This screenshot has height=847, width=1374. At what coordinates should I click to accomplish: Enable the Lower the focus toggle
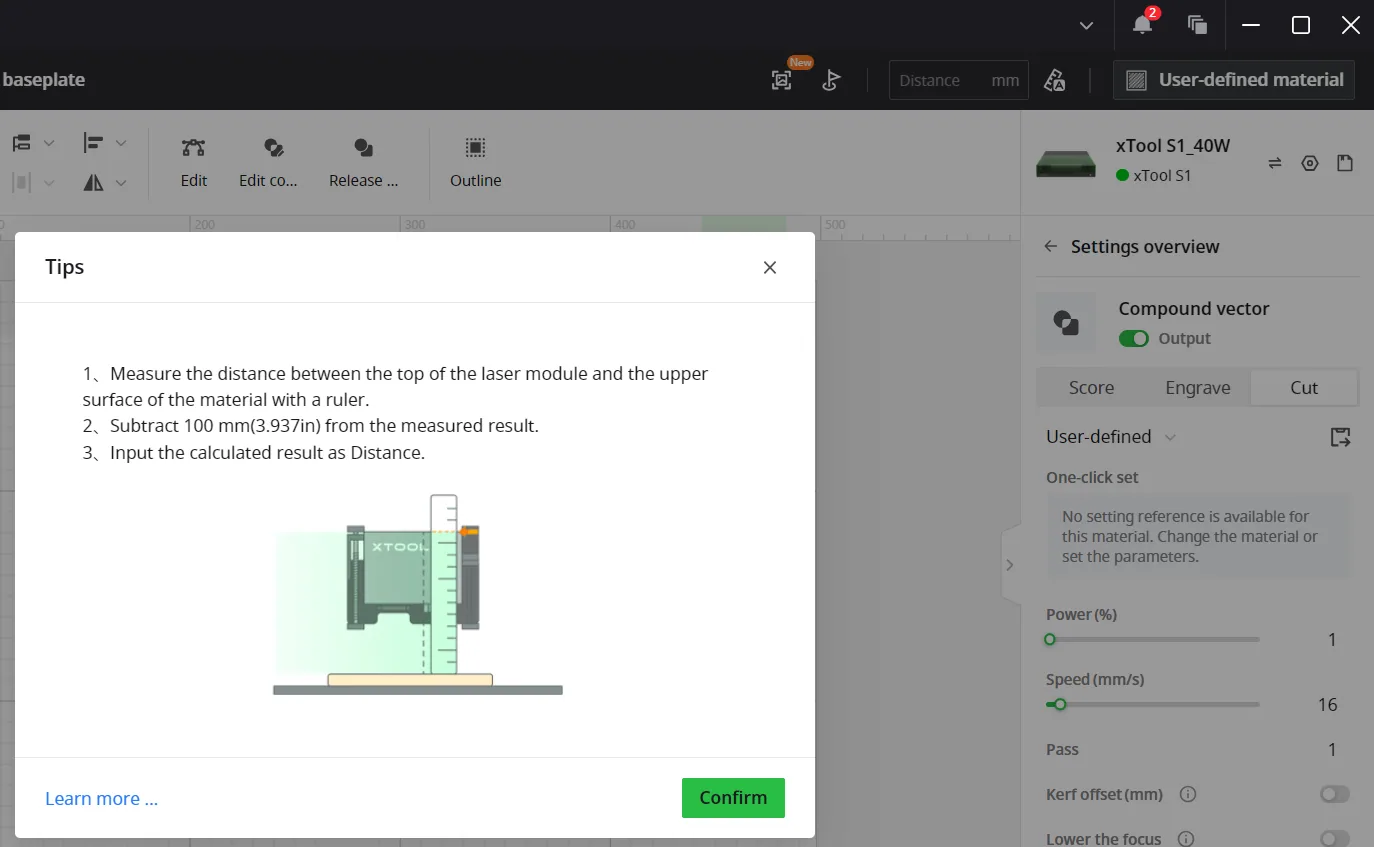(x=1335, y=839)
